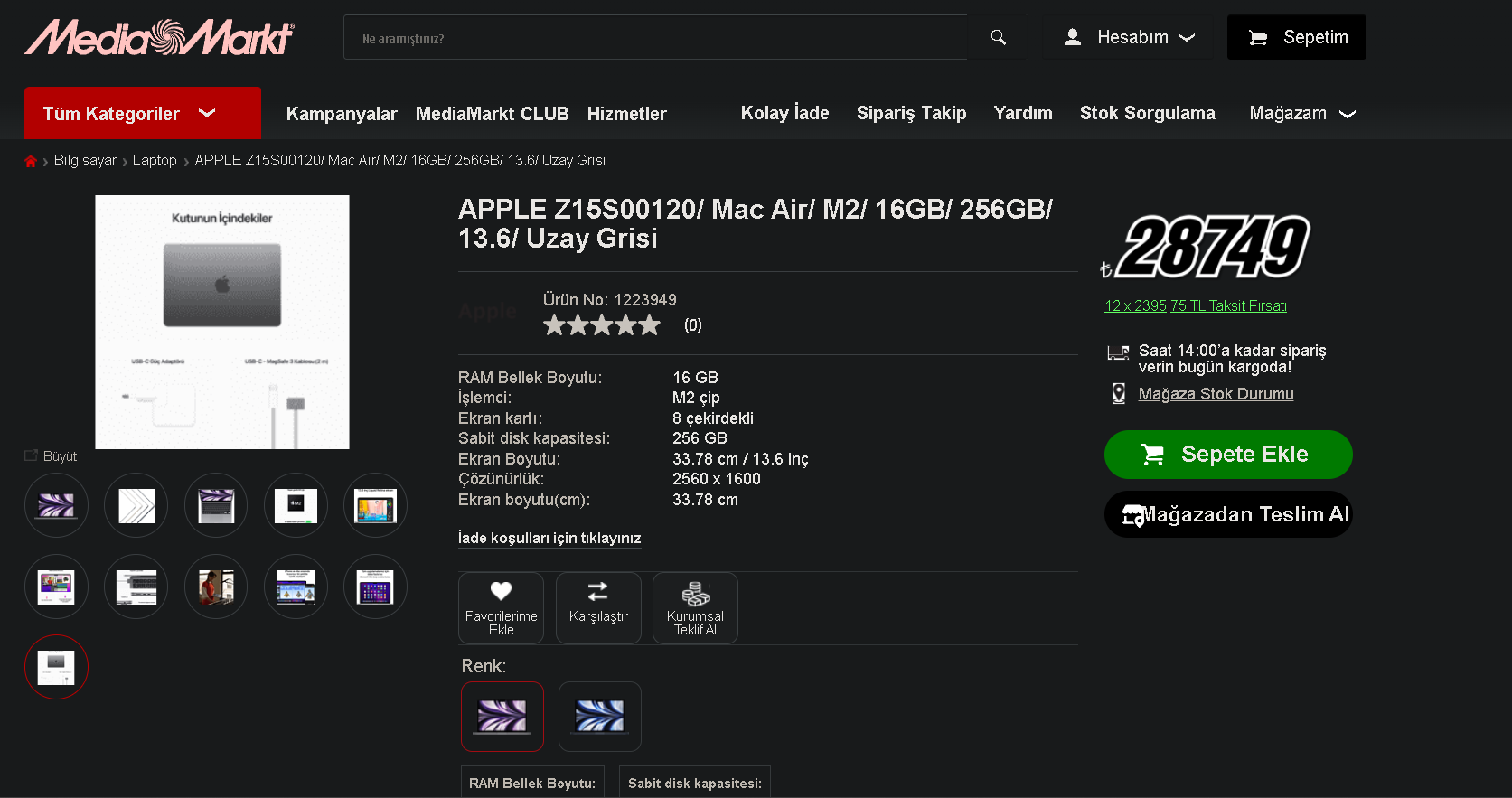Select first thumbnail of open MacBook front

(56, 505)
